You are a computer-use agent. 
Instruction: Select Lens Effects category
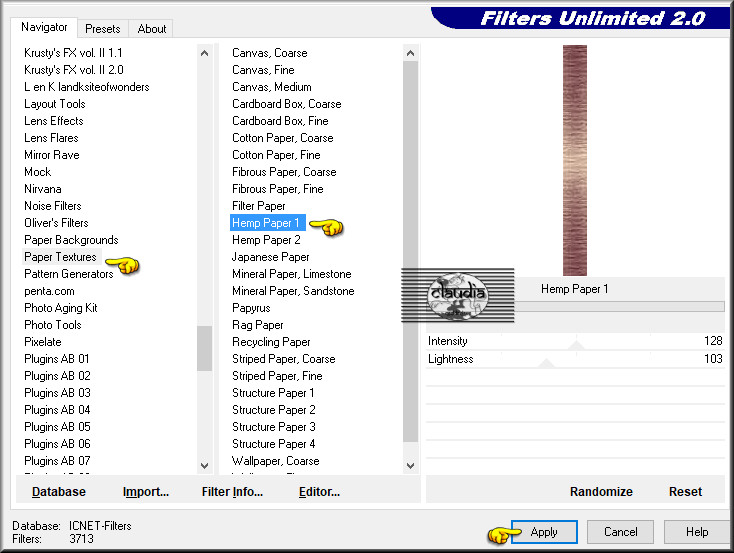54,121
